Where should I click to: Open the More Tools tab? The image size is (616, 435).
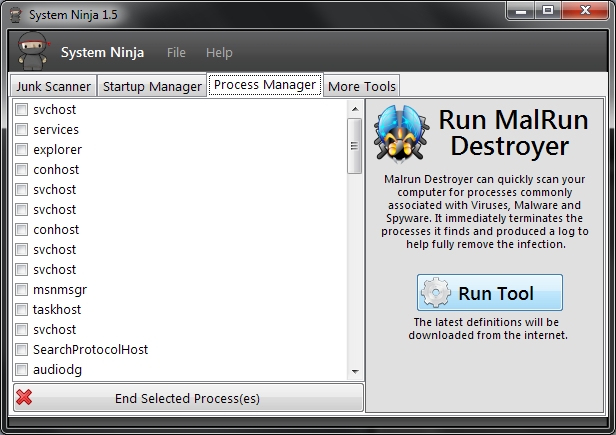coord(362,86)
